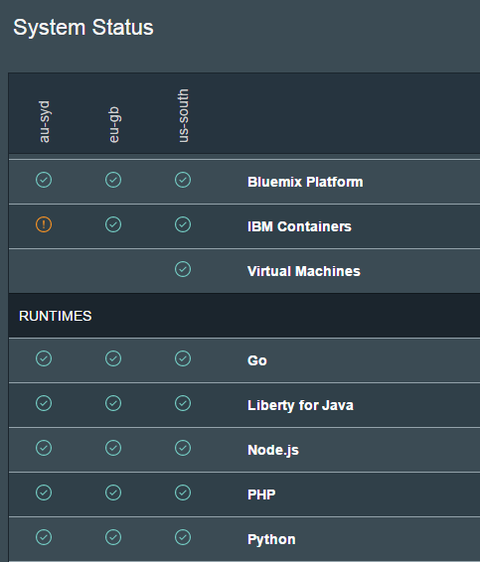
Task: Click the eu-gb checkmark for Node.js
Action: 113,448
